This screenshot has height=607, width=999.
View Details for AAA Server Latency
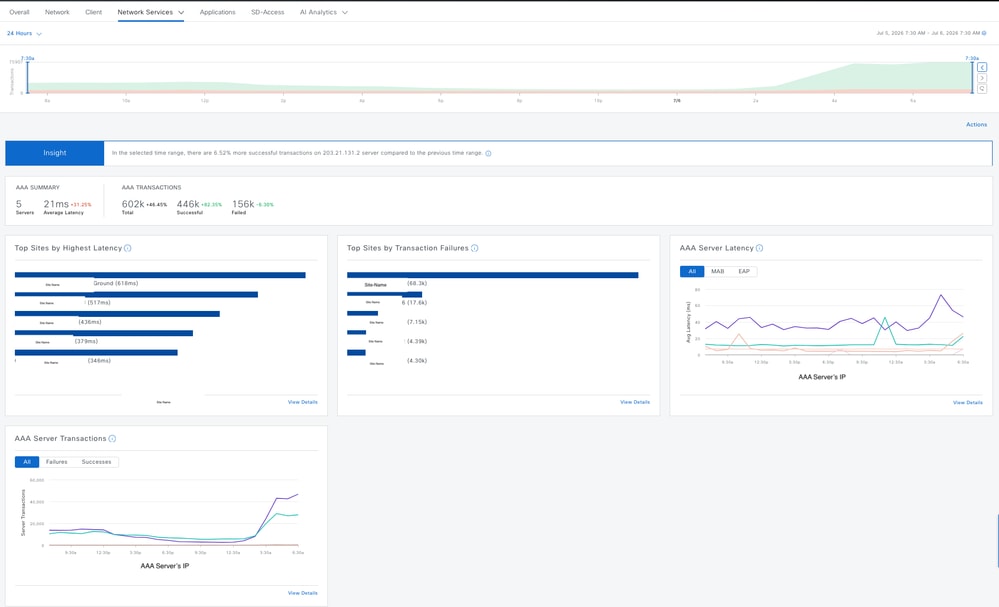tap(968, 403)
